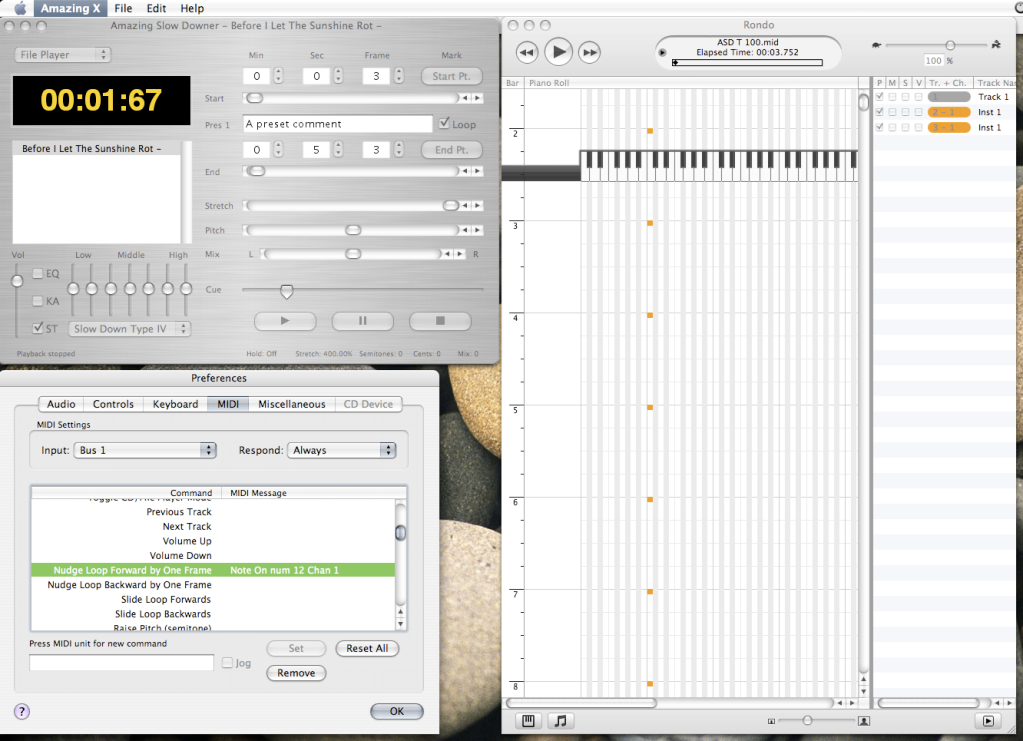1023x741 pixels.
Task: Enable the KA checkbox
Action: pyautogui.click(x=38, y=301)
